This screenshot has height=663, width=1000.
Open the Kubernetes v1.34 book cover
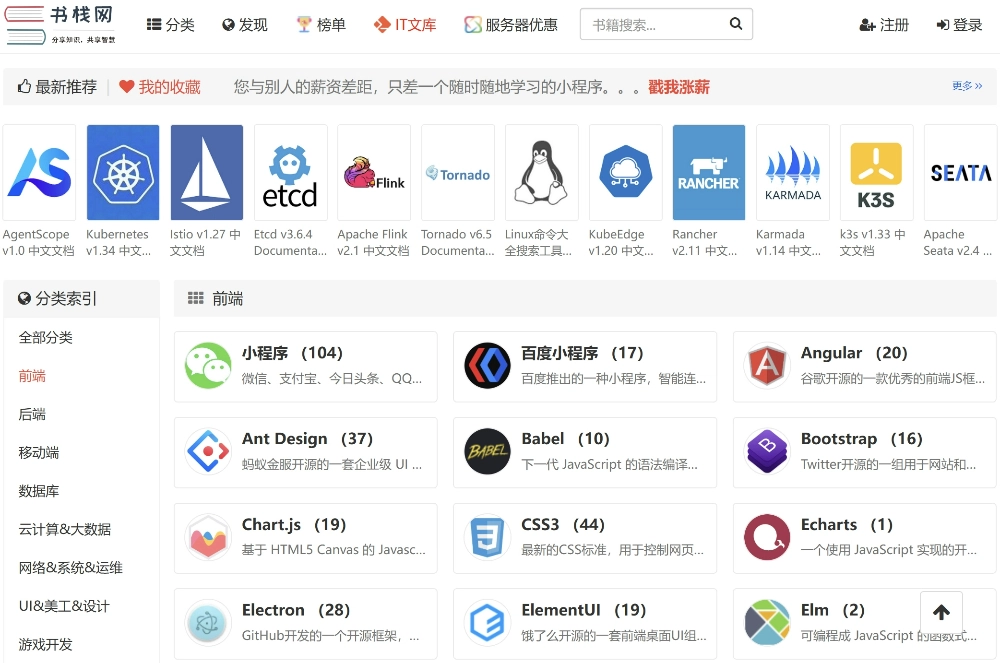pos(123,172)
